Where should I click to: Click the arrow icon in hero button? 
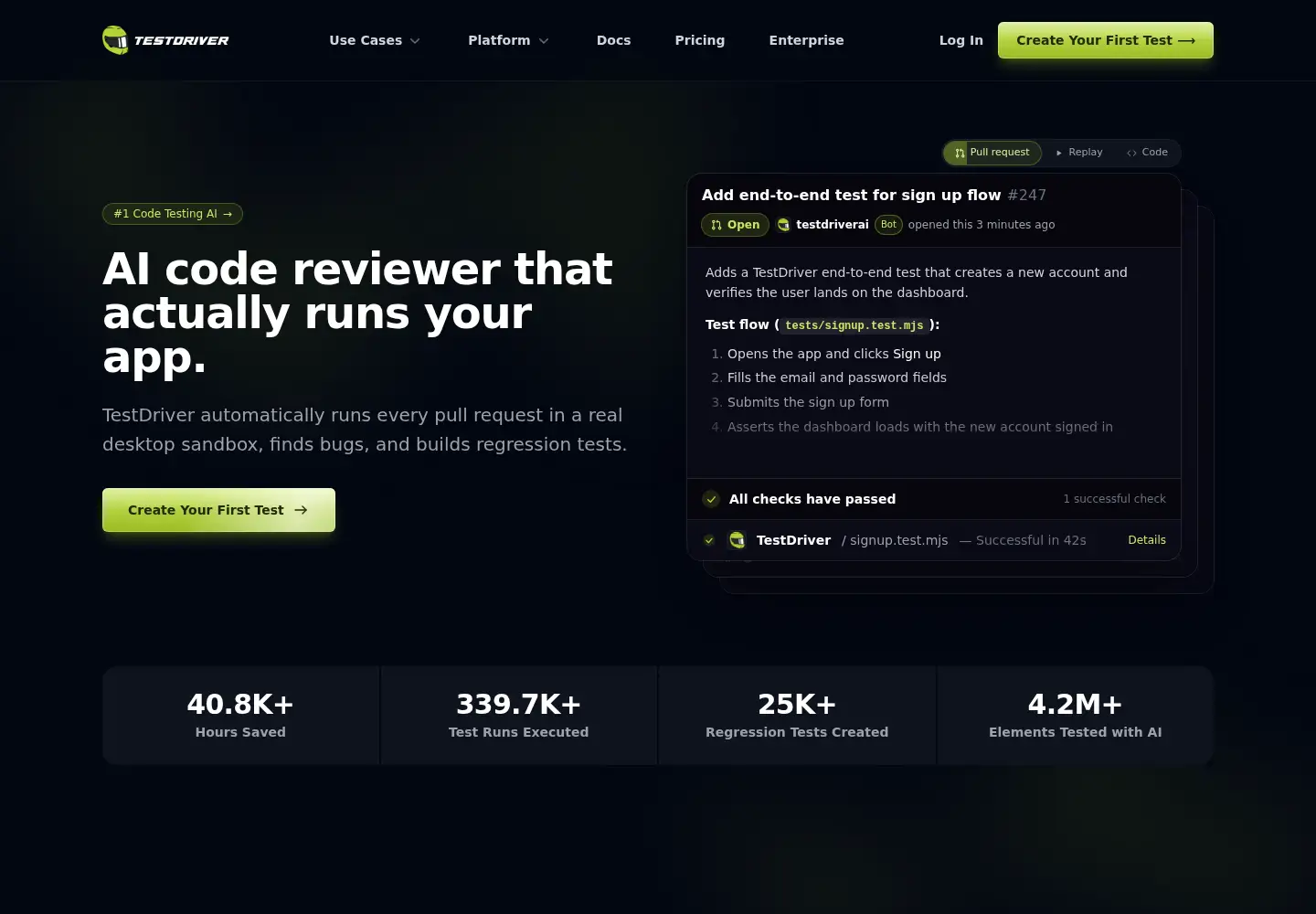[x=301, y=510]
